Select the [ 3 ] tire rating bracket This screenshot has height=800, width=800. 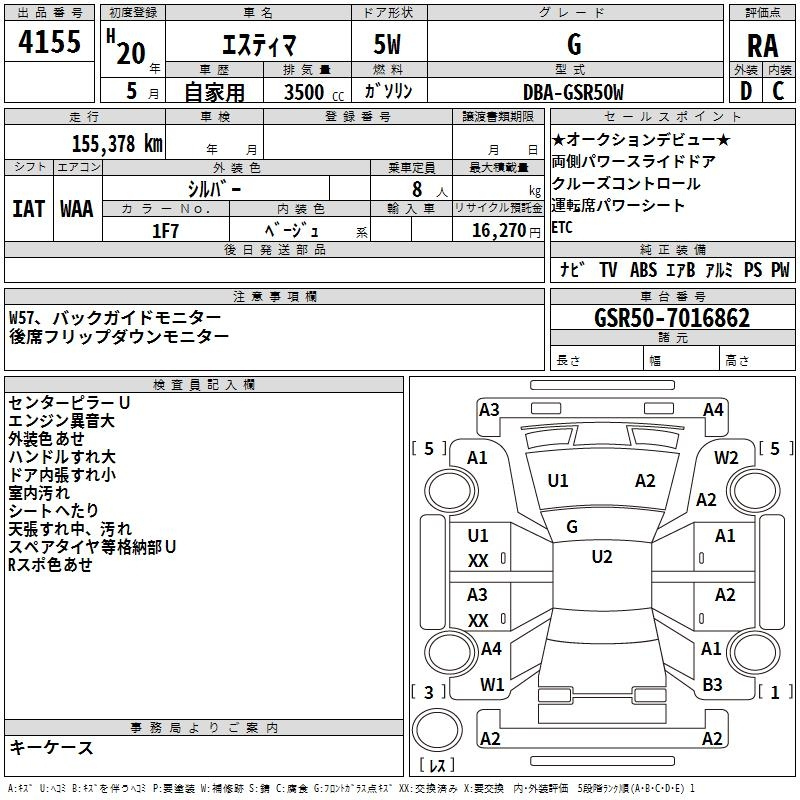point(429,692)
